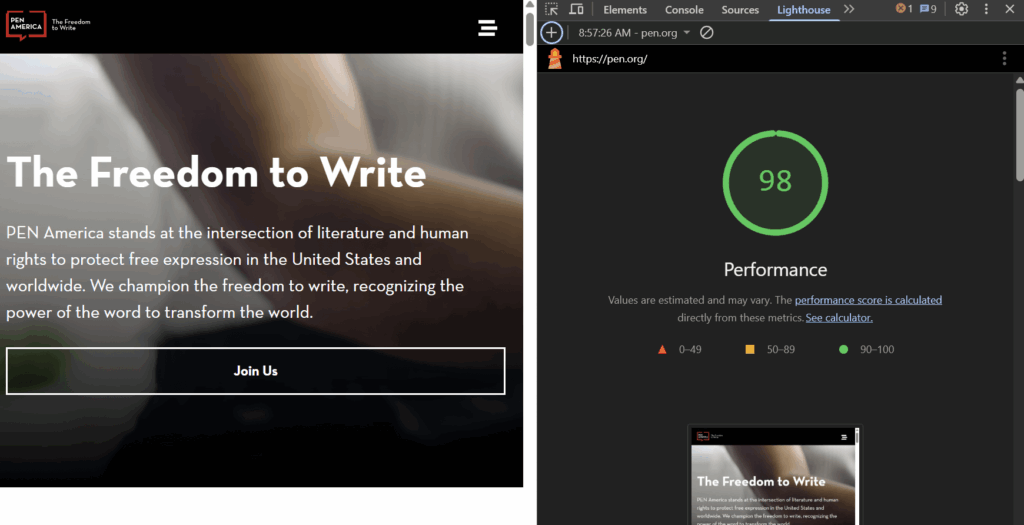
Task: Activate the inspect element picker icon
Action: [x=552, y=9]
